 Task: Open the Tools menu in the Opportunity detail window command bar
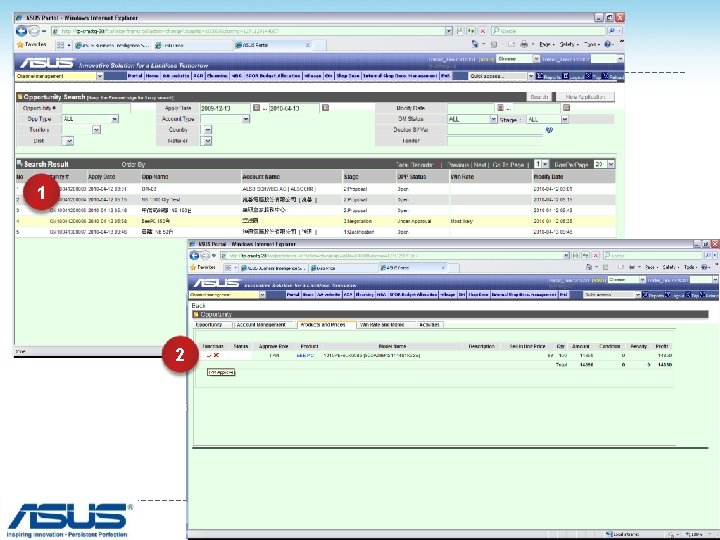click(x=691, y=267)
